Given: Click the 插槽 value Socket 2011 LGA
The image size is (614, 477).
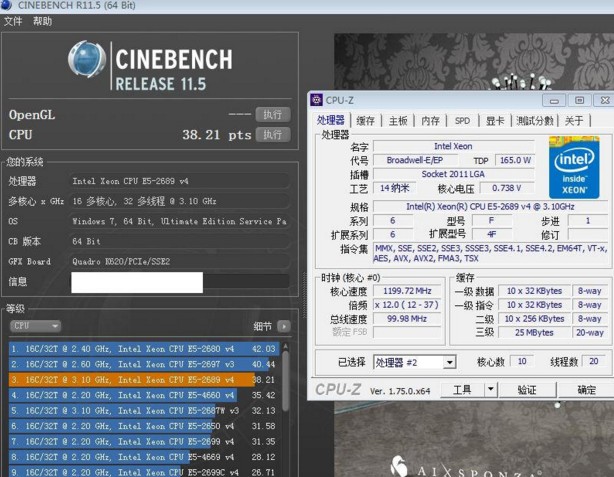Looking at the screenshot, I should [x=453, y=174].
